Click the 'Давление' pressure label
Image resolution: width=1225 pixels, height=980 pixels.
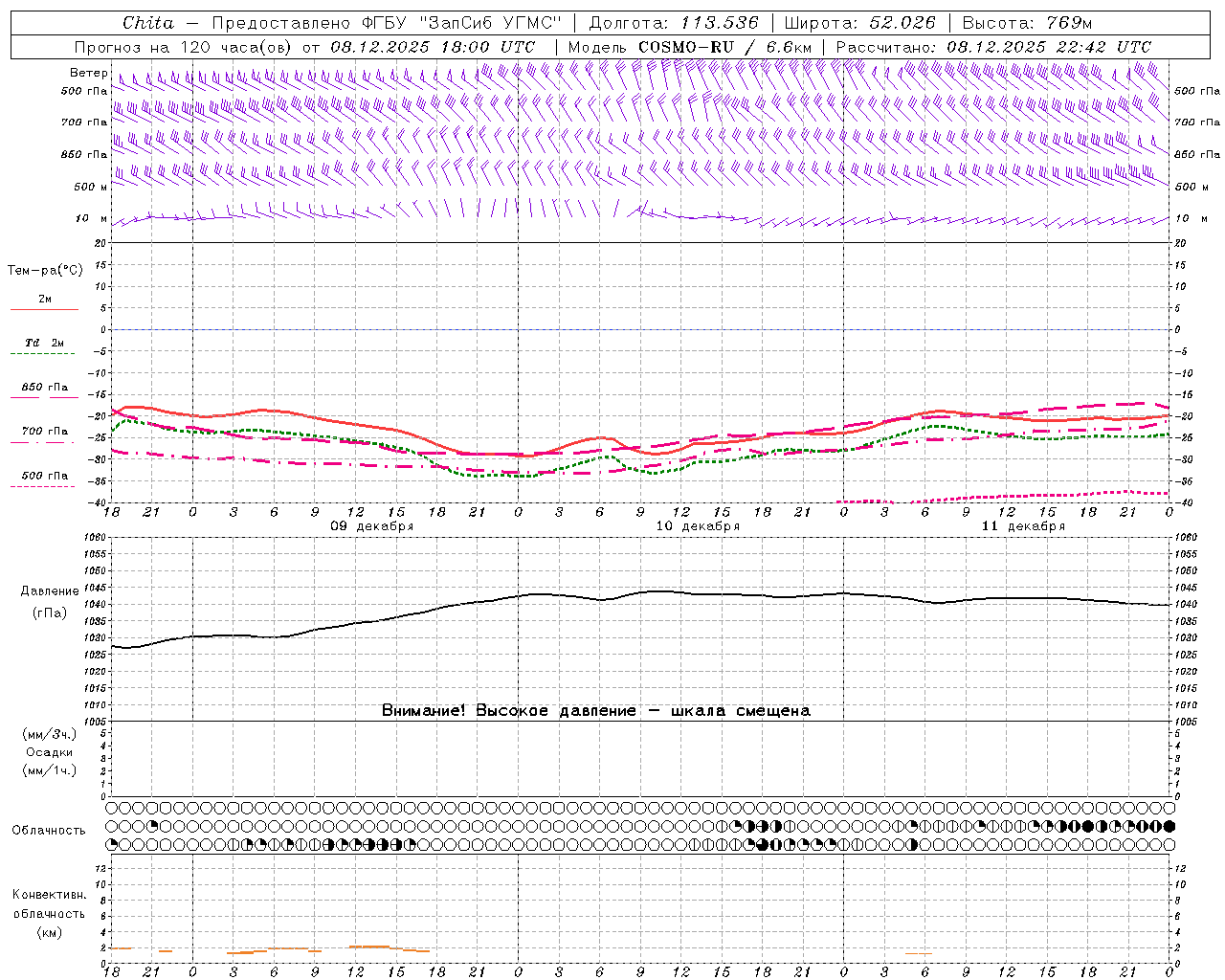point(49,591)
